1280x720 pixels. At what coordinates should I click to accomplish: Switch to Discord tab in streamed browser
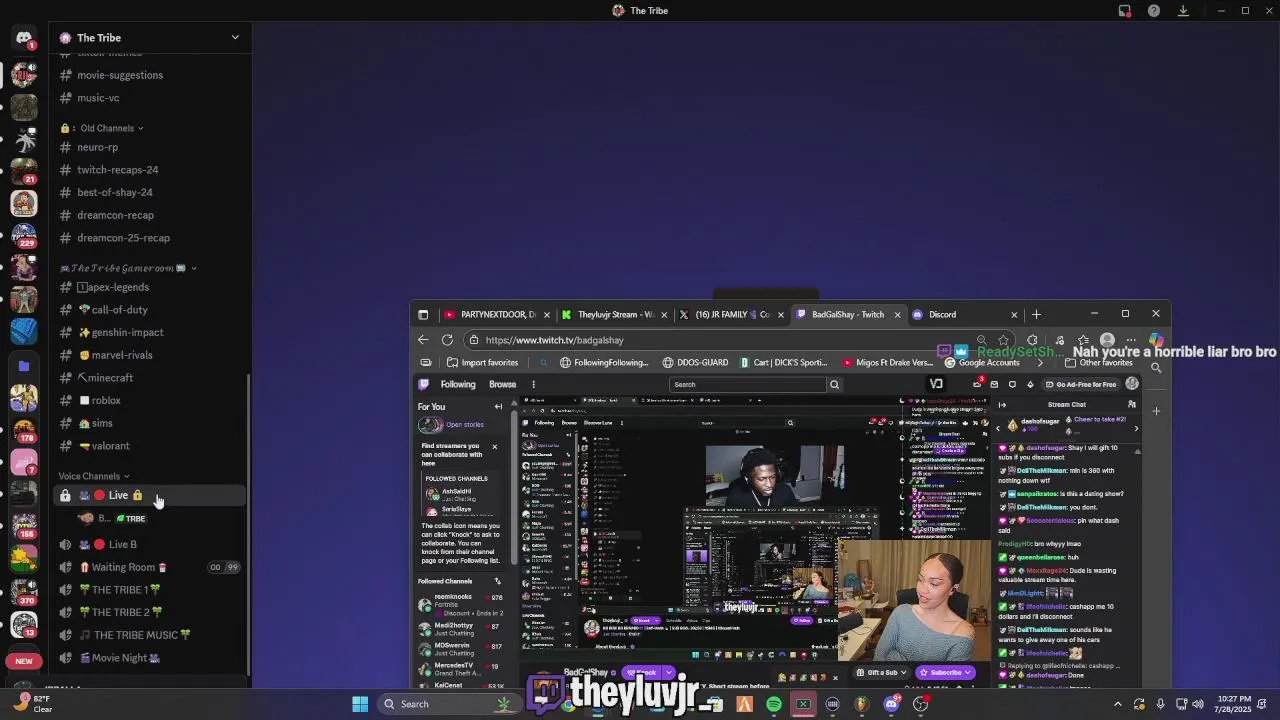(966, 314)
